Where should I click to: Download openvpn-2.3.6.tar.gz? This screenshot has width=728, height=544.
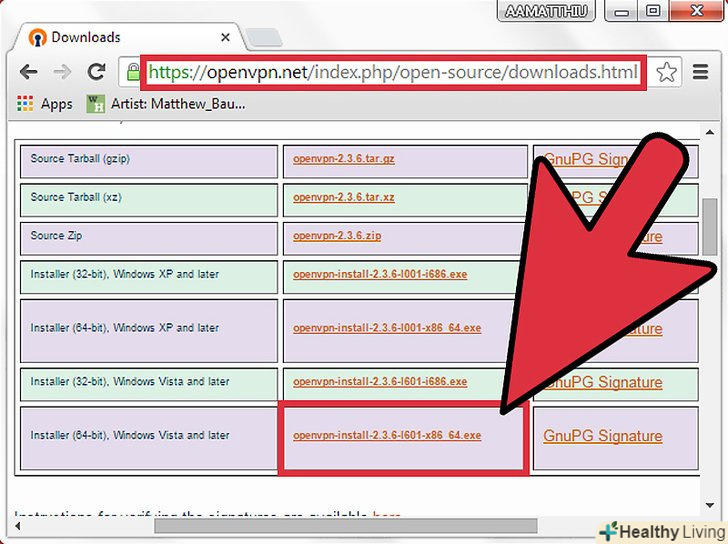(x=344, y=159)
